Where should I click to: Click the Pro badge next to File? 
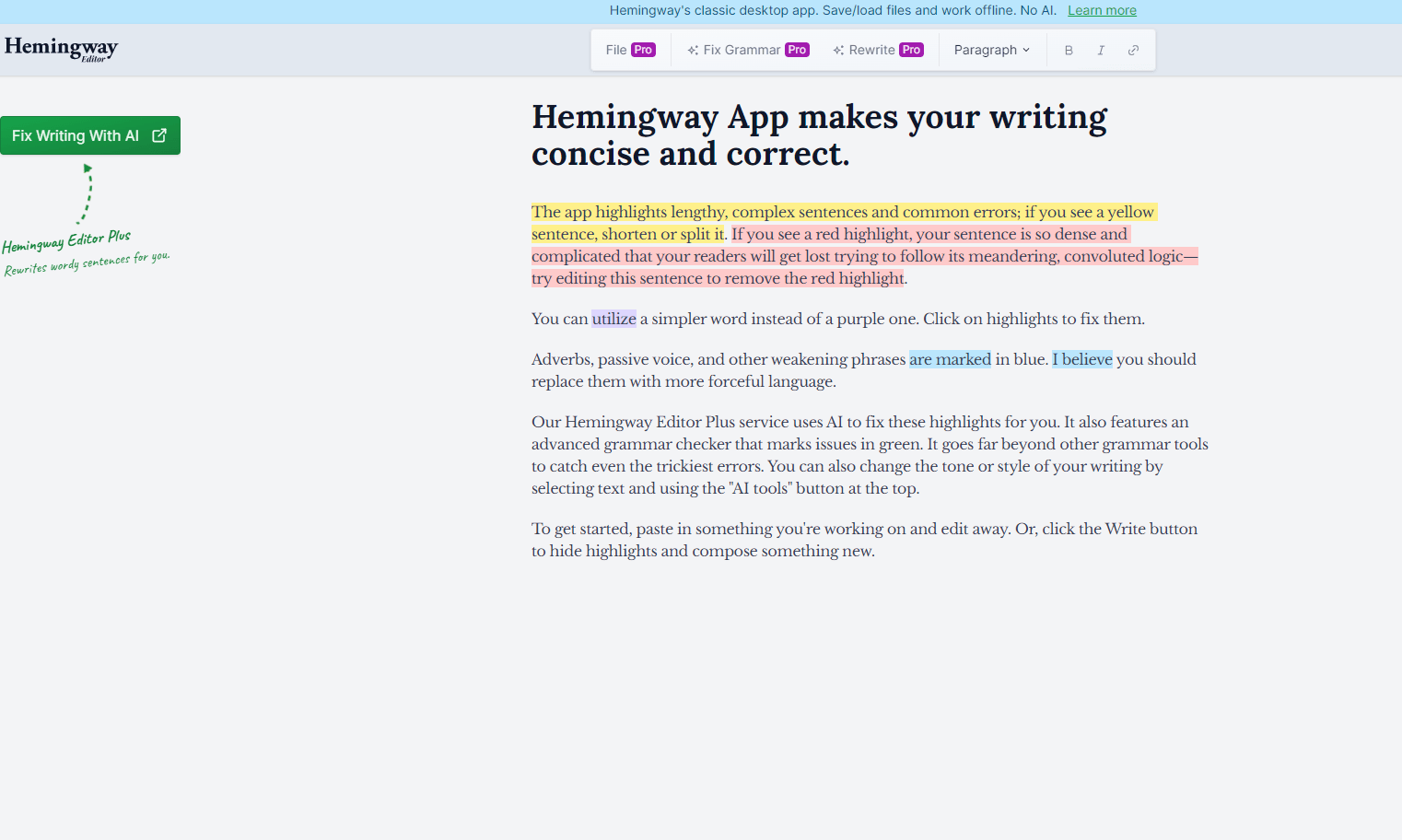pos(643,50)
